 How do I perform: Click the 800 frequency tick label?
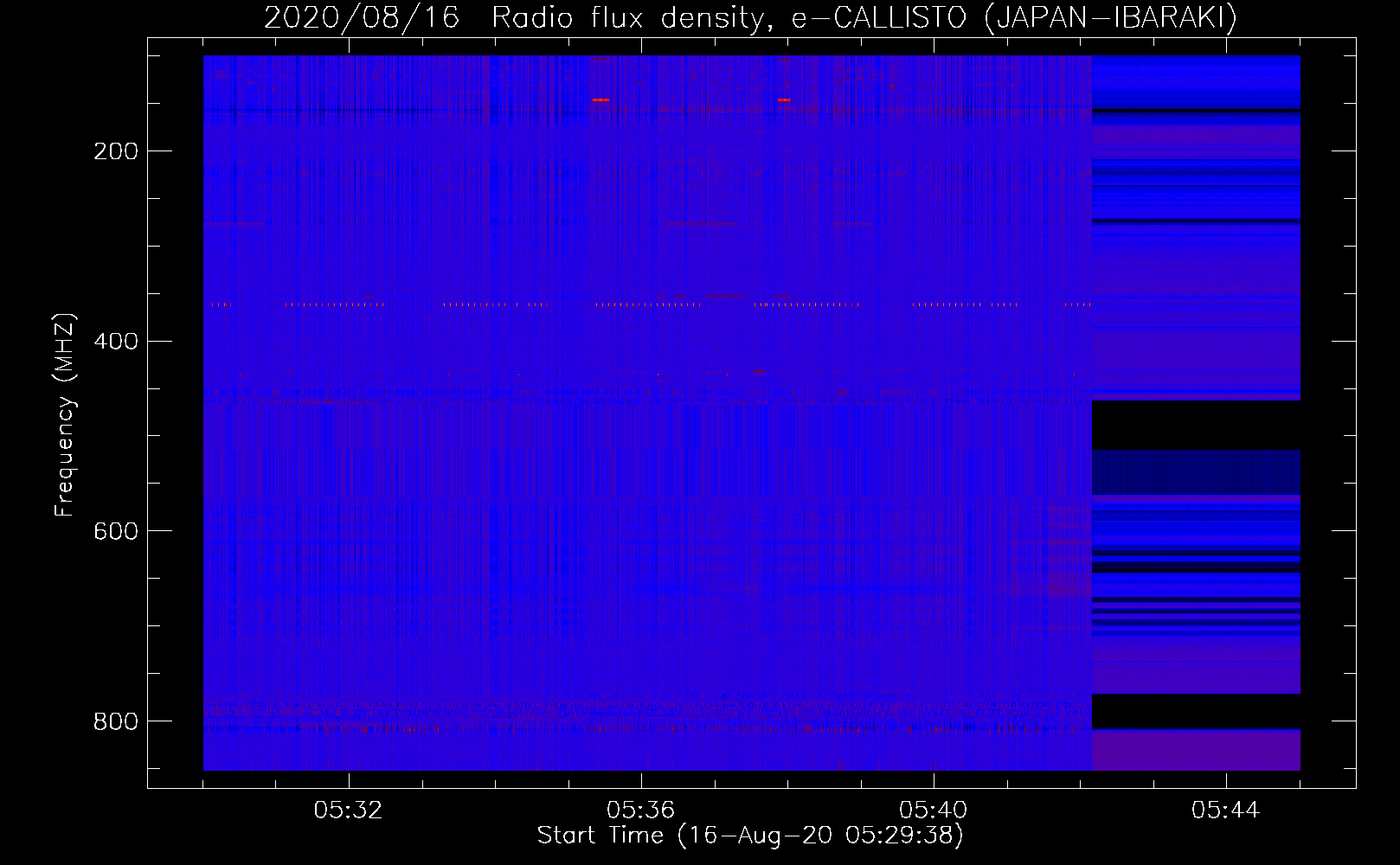pos(116,721)
